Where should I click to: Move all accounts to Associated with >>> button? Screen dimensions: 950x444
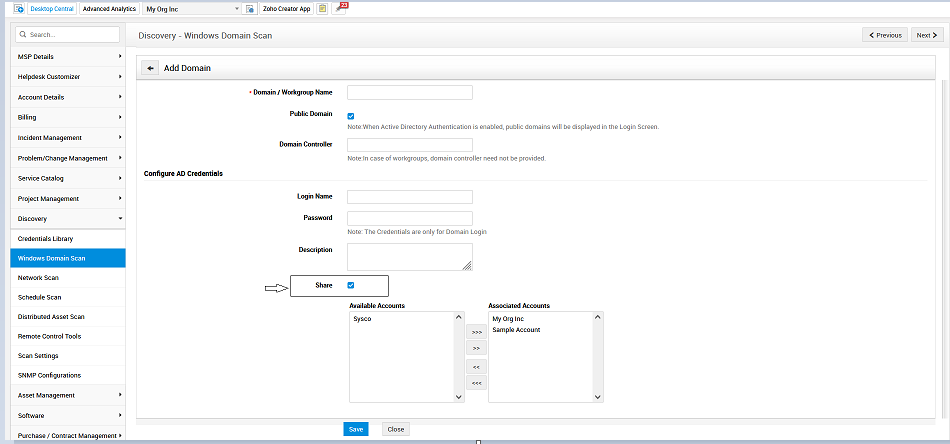(477, 331)
